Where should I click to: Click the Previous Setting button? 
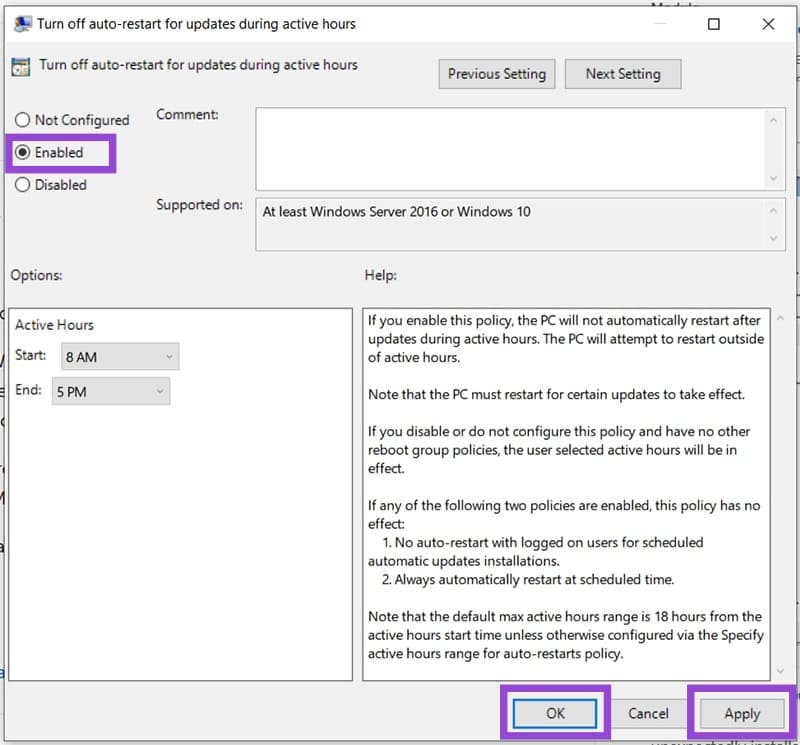[x=496, y=73]
